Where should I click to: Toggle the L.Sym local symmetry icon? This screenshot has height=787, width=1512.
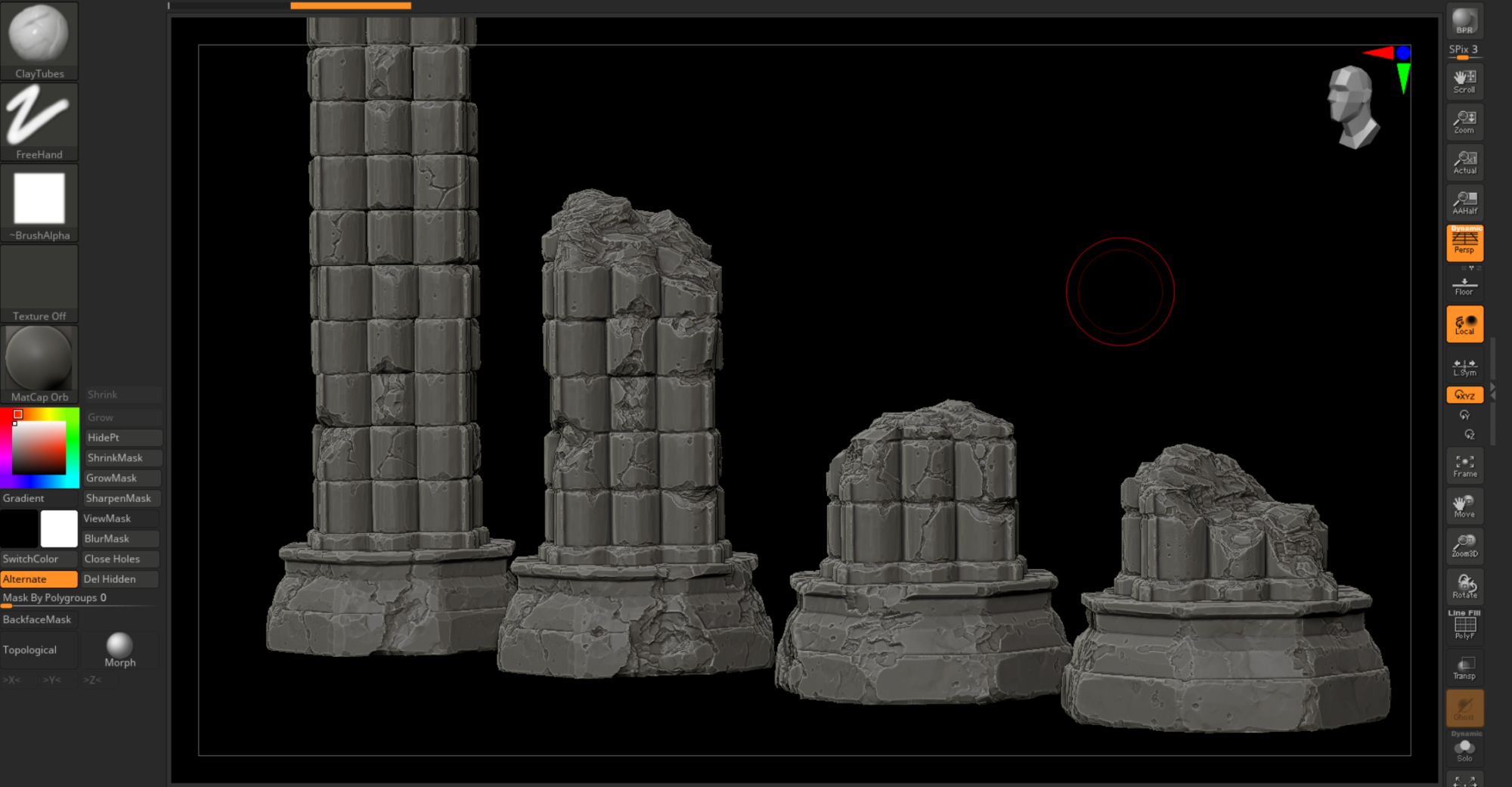point(1464,367)
